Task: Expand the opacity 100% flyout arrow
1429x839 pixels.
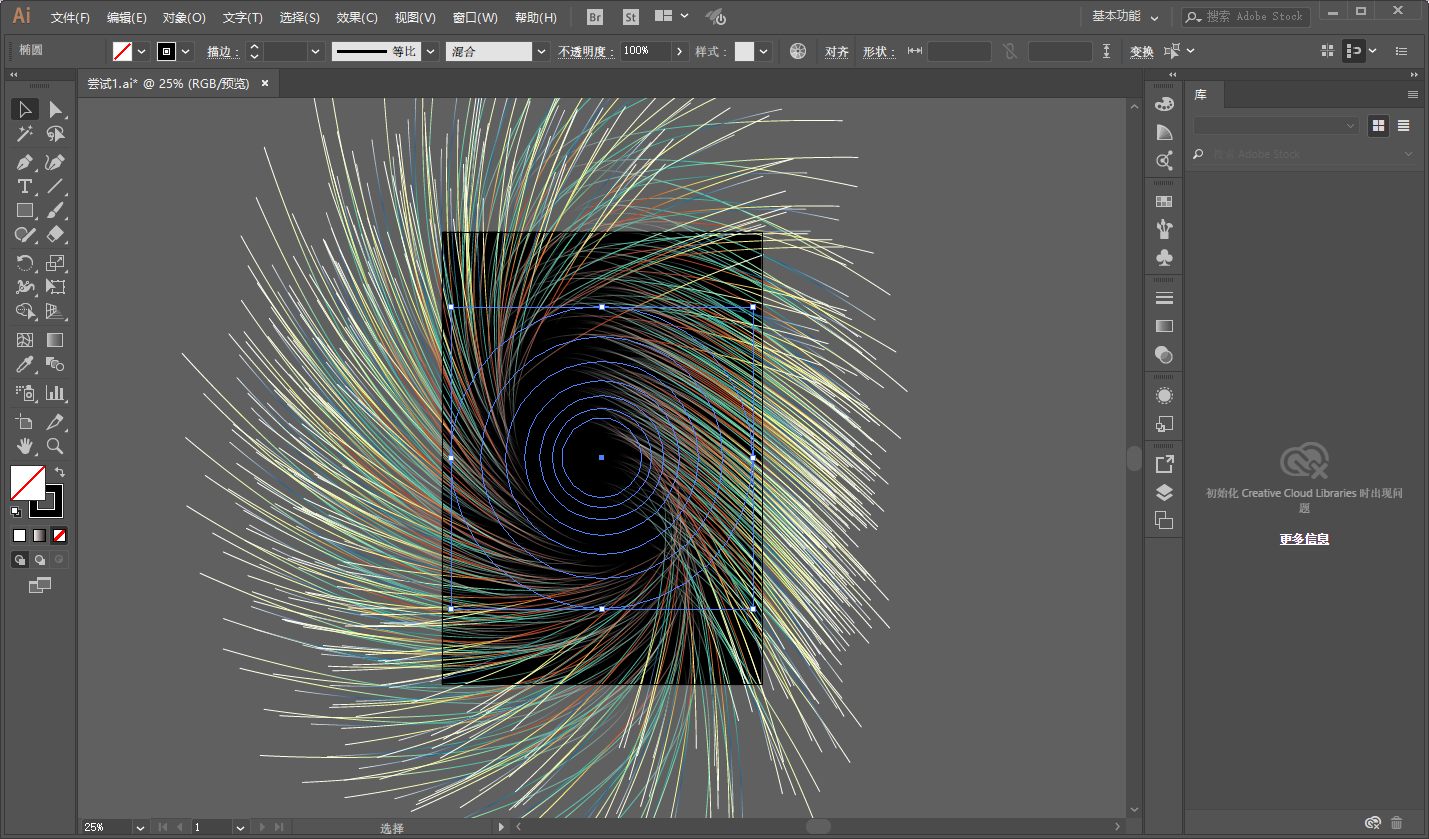Action: (680, 51)
